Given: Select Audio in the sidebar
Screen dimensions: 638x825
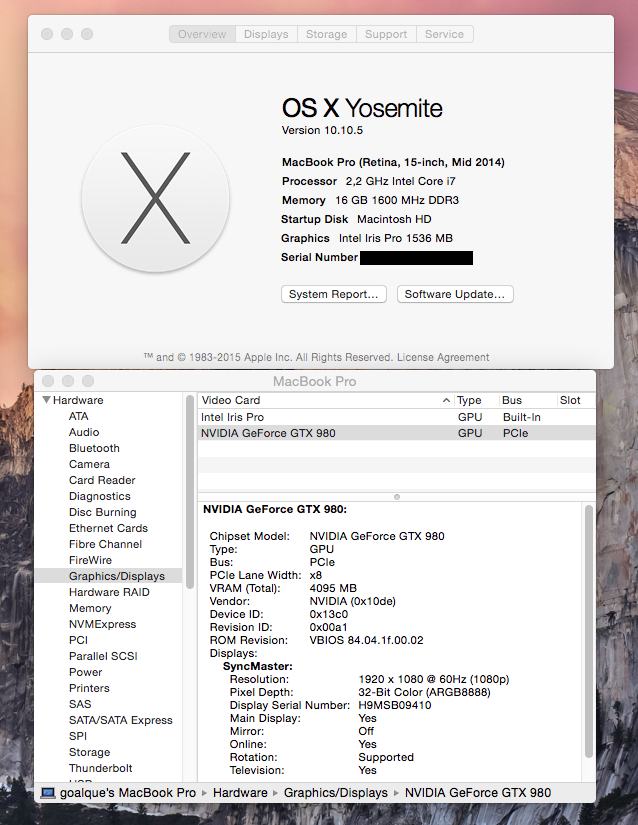Looking at the screenshot, I should click(84, 432).
